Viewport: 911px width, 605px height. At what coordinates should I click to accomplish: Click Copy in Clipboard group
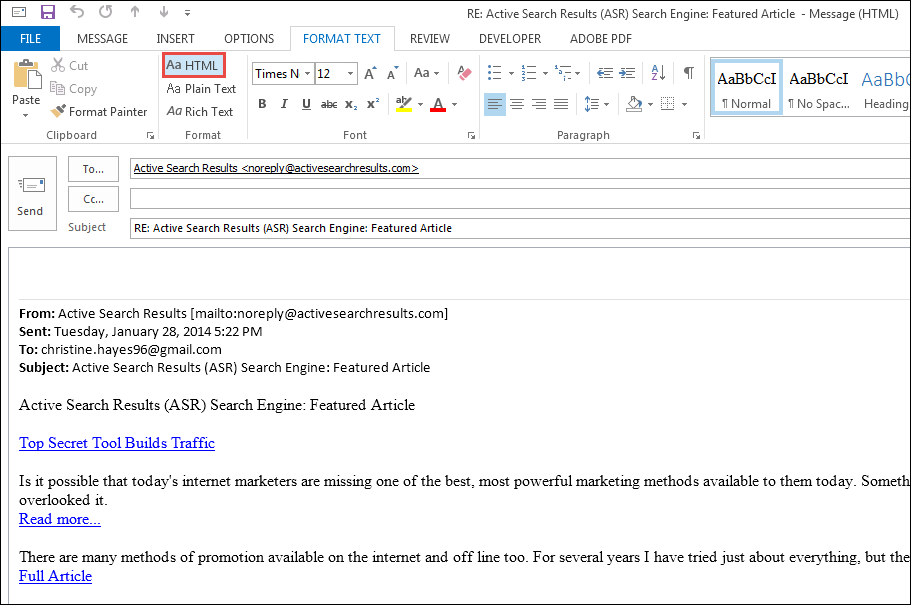point(74,88)
